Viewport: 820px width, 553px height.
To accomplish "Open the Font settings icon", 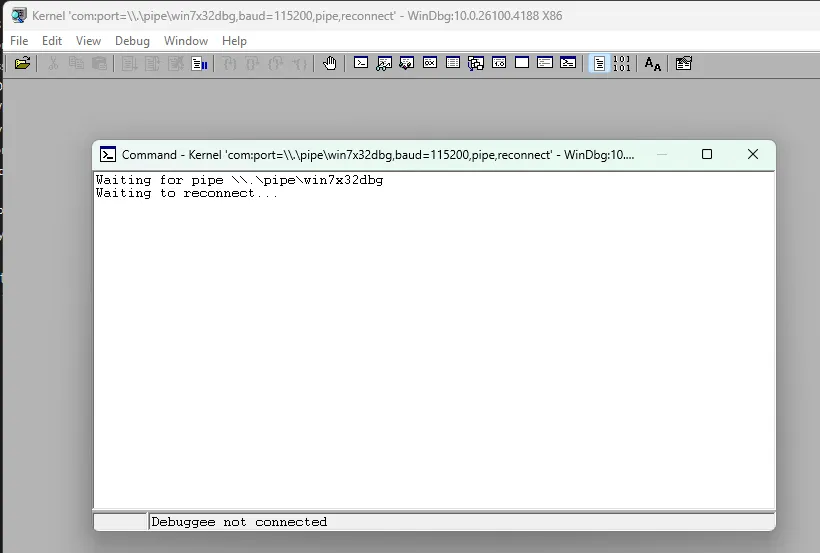I will [653, 64].
